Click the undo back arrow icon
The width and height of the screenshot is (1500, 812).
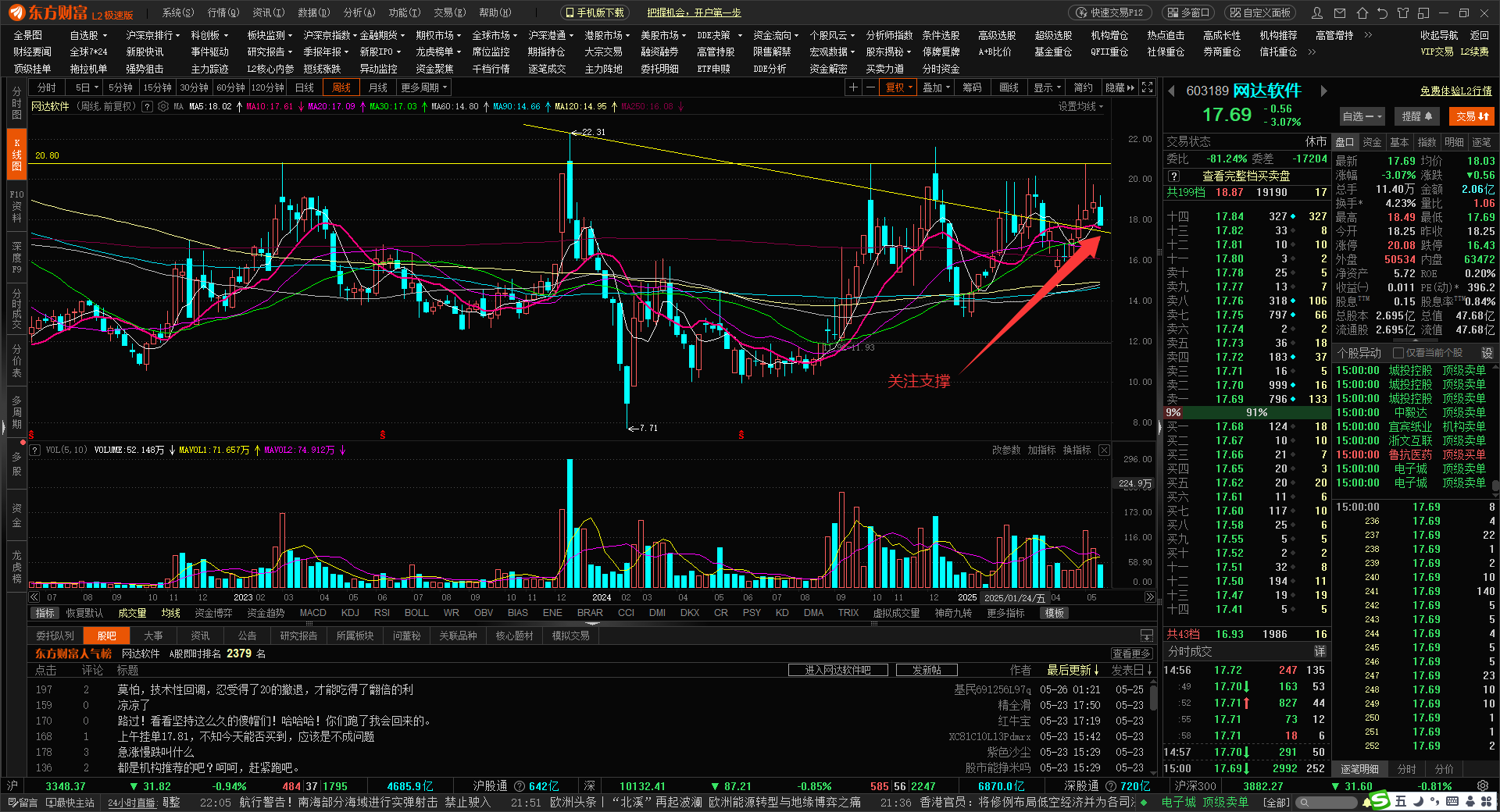(1383, 13)
